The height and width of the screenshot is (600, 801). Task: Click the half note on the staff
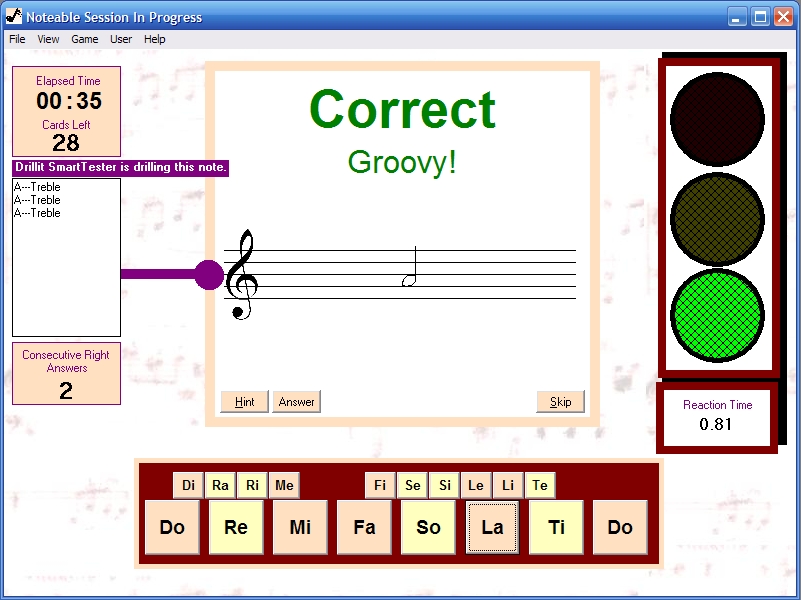click(409, 267)
